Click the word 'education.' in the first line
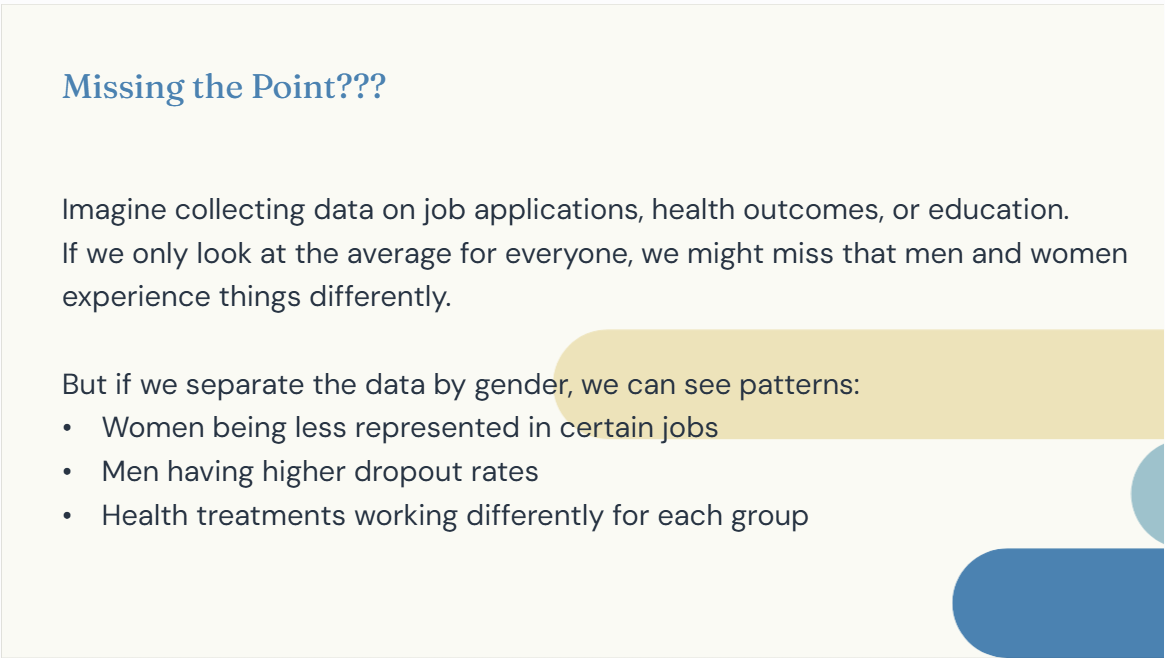This screenshot has height=658, width=1165. (x=999, y=209)
